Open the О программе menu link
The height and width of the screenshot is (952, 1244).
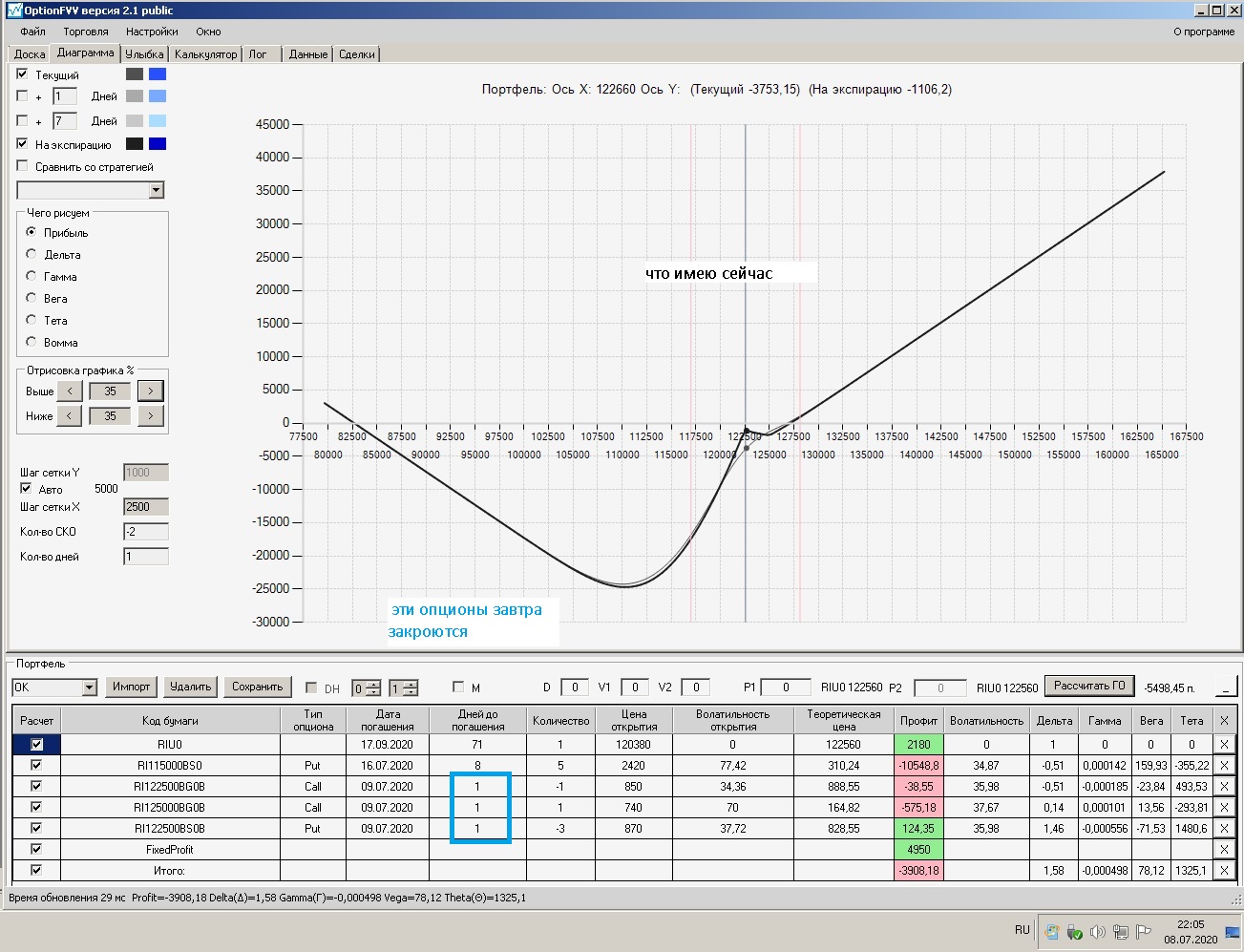pyautogui.click(x=1204, y=32)
